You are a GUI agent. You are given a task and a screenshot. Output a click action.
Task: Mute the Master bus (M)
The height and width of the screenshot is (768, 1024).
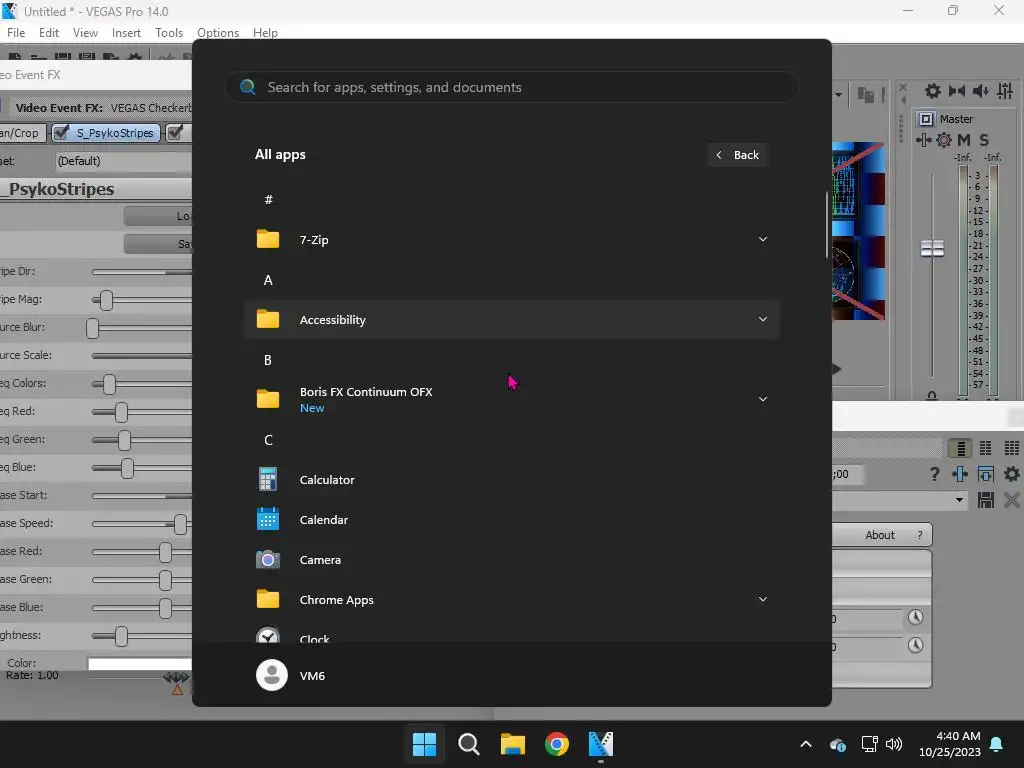click(x=964, y=140)
